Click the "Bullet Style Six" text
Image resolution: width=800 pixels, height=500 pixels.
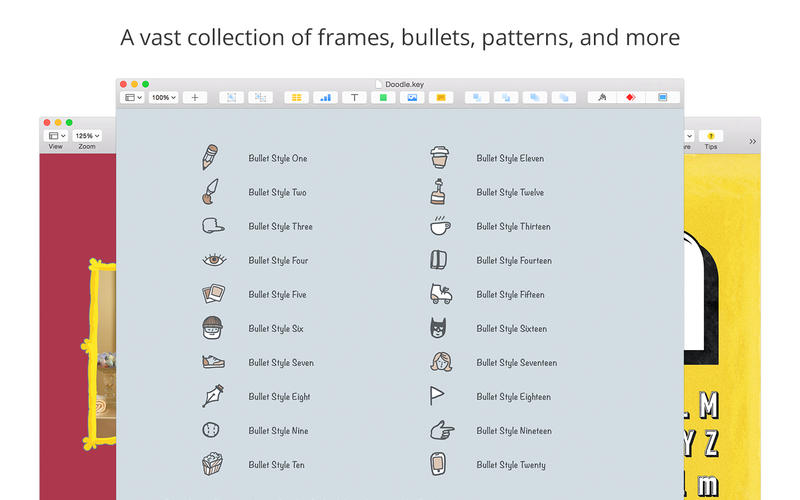pyautogui.click(x=276, y=329)
